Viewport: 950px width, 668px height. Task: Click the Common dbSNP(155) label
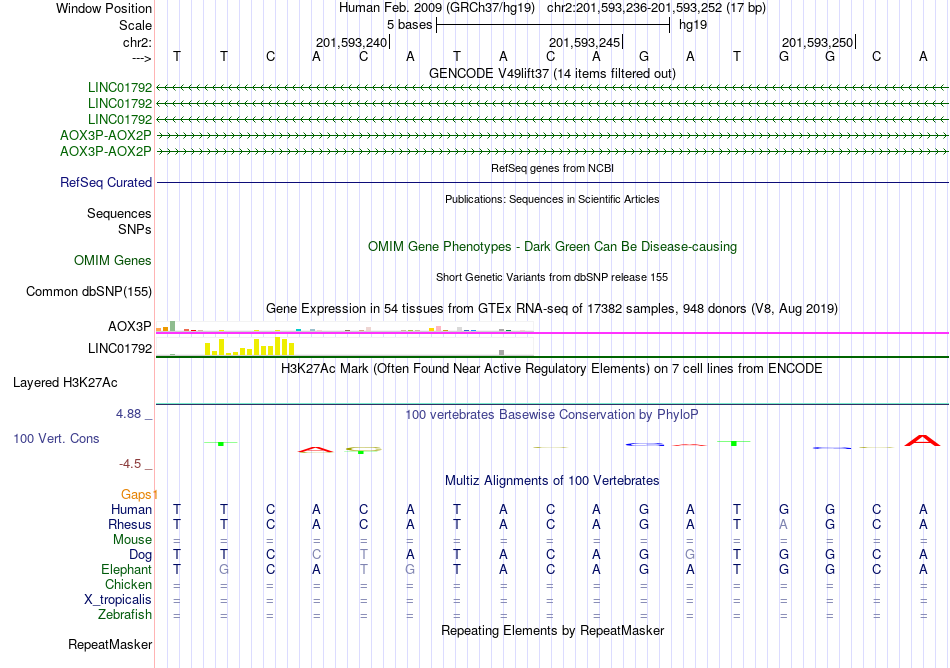click(x=89, y=291)
